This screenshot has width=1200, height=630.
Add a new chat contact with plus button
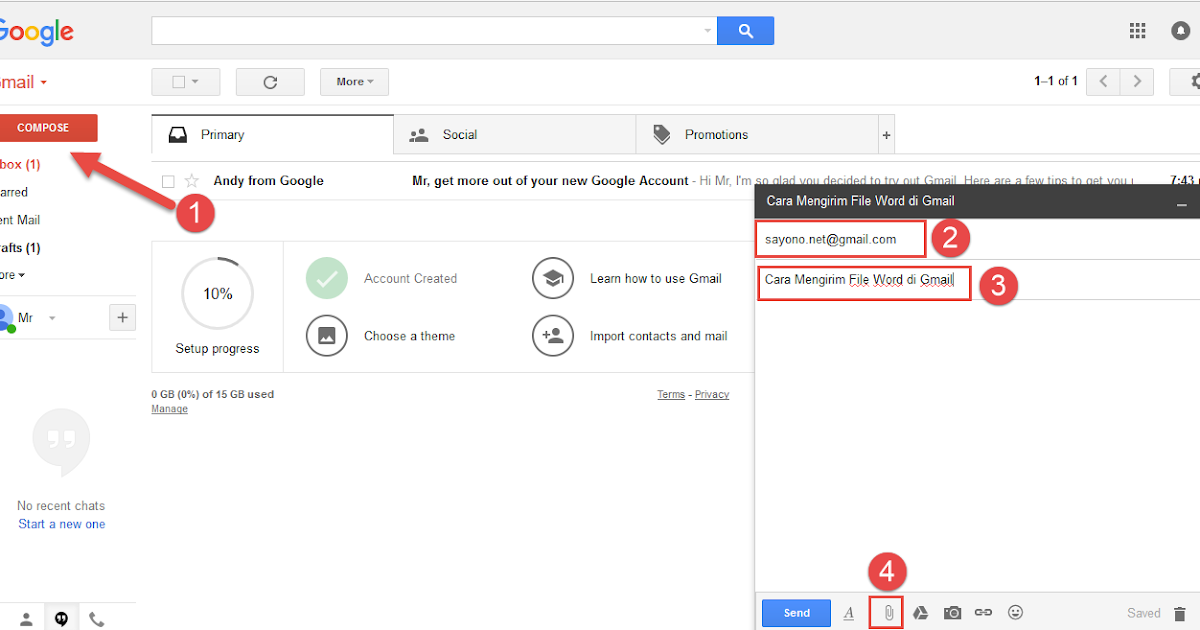[122, 318]
